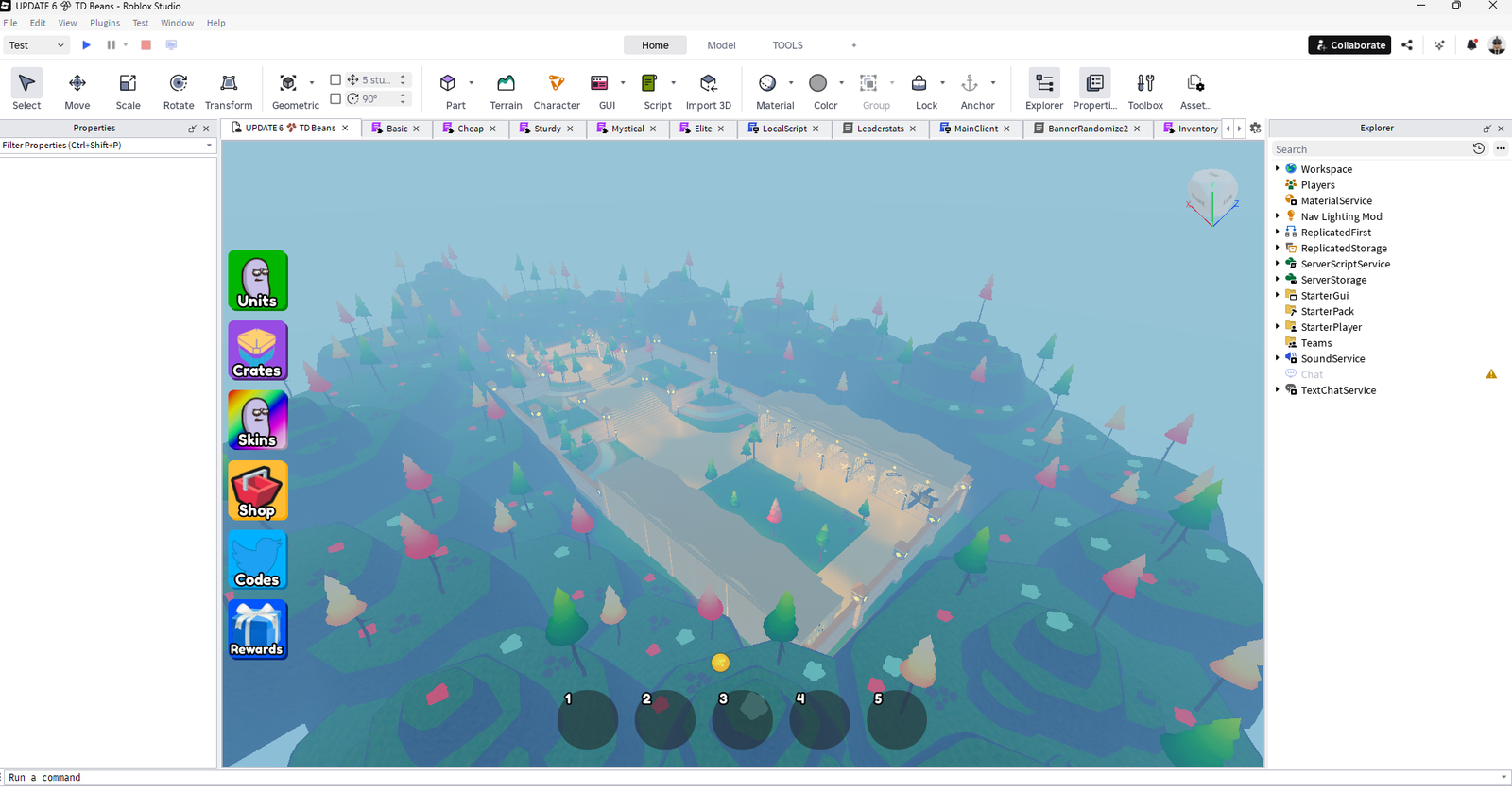Open the Shop button in the game GUI
1512x810 pixels.
[258, 491]
